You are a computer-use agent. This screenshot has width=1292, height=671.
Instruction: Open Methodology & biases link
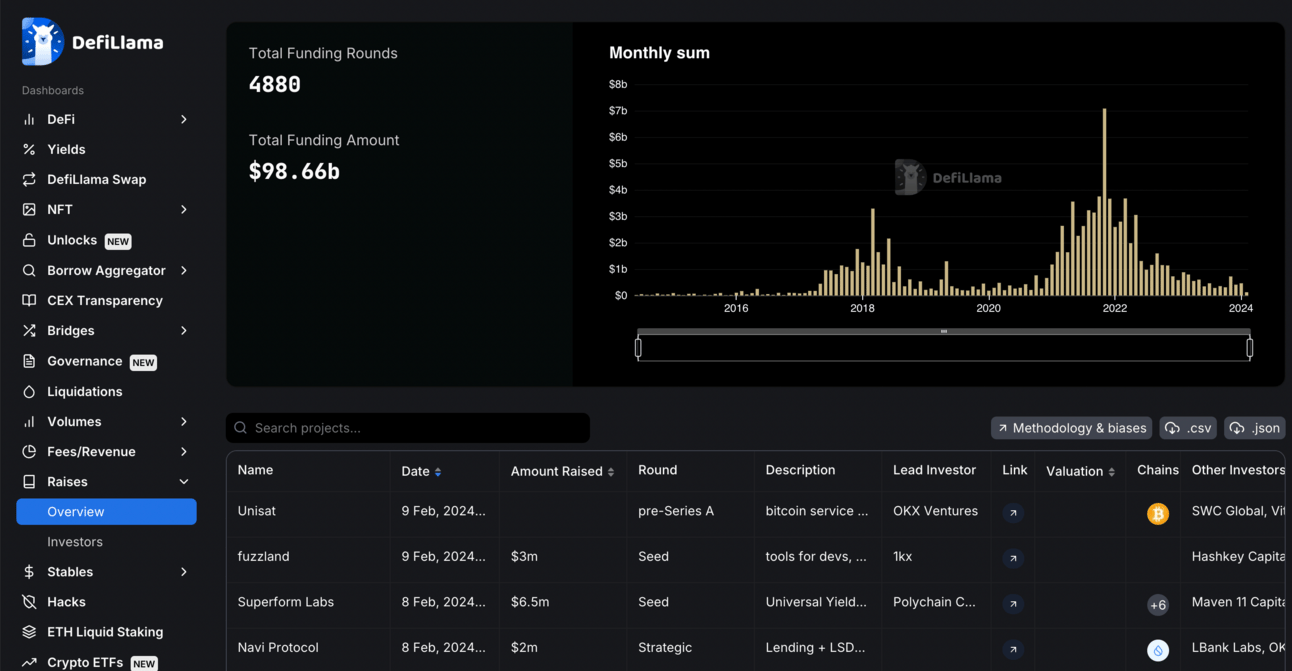(x=1071, y=428)
